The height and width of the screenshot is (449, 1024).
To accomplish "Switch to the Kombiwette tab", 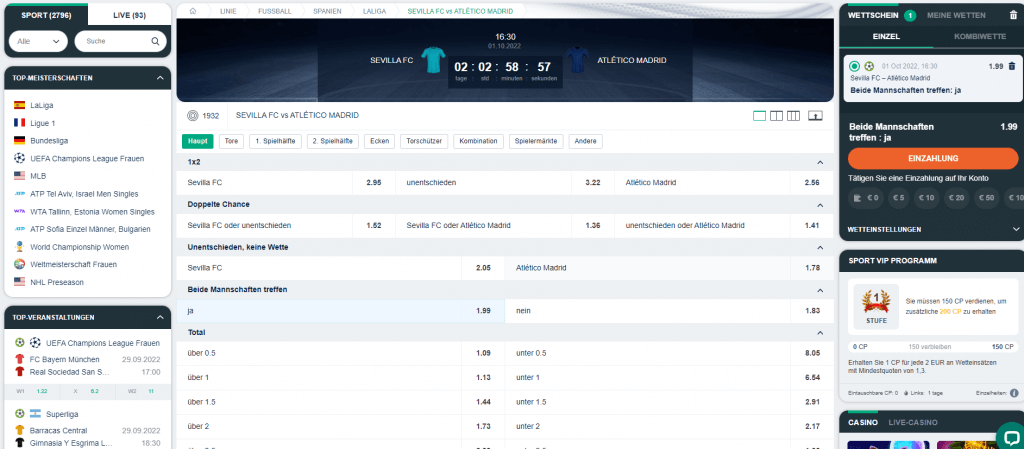I will click(x=980, y=37).
